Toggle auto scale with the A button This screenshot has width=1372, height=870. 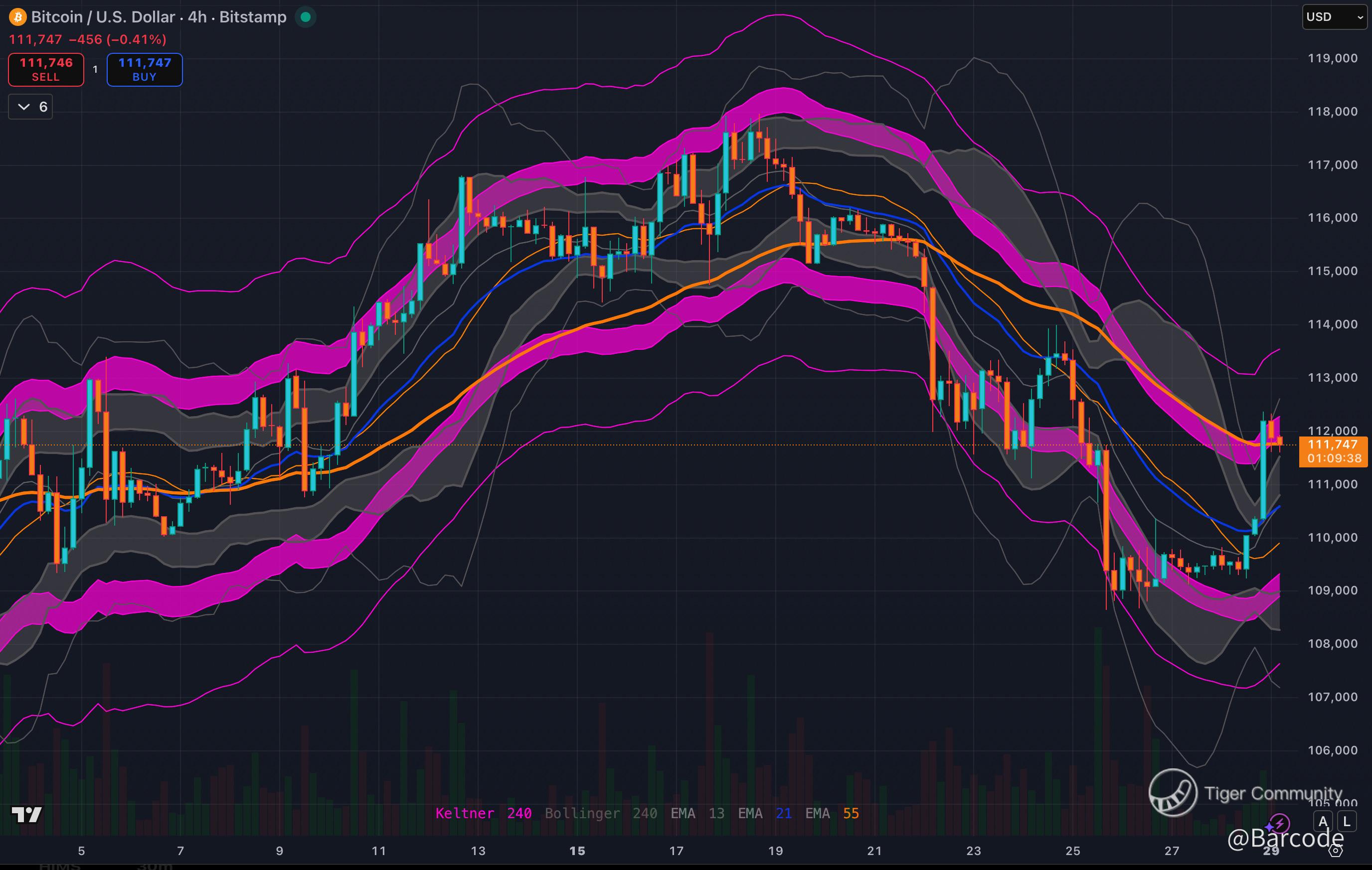[x=1323, y=822]
